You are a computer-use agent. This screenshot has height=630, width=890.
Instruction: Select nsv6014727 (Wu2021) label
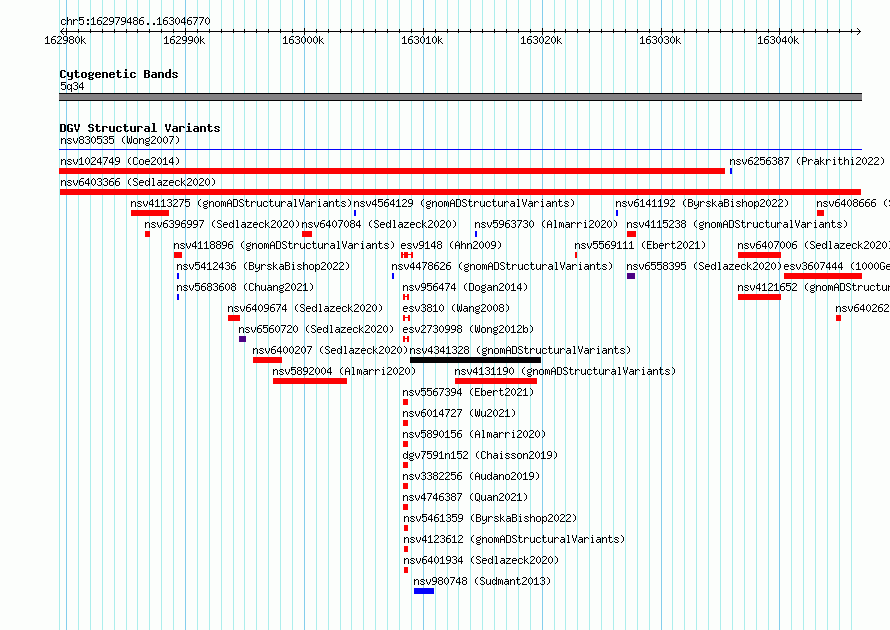[459, 413]
